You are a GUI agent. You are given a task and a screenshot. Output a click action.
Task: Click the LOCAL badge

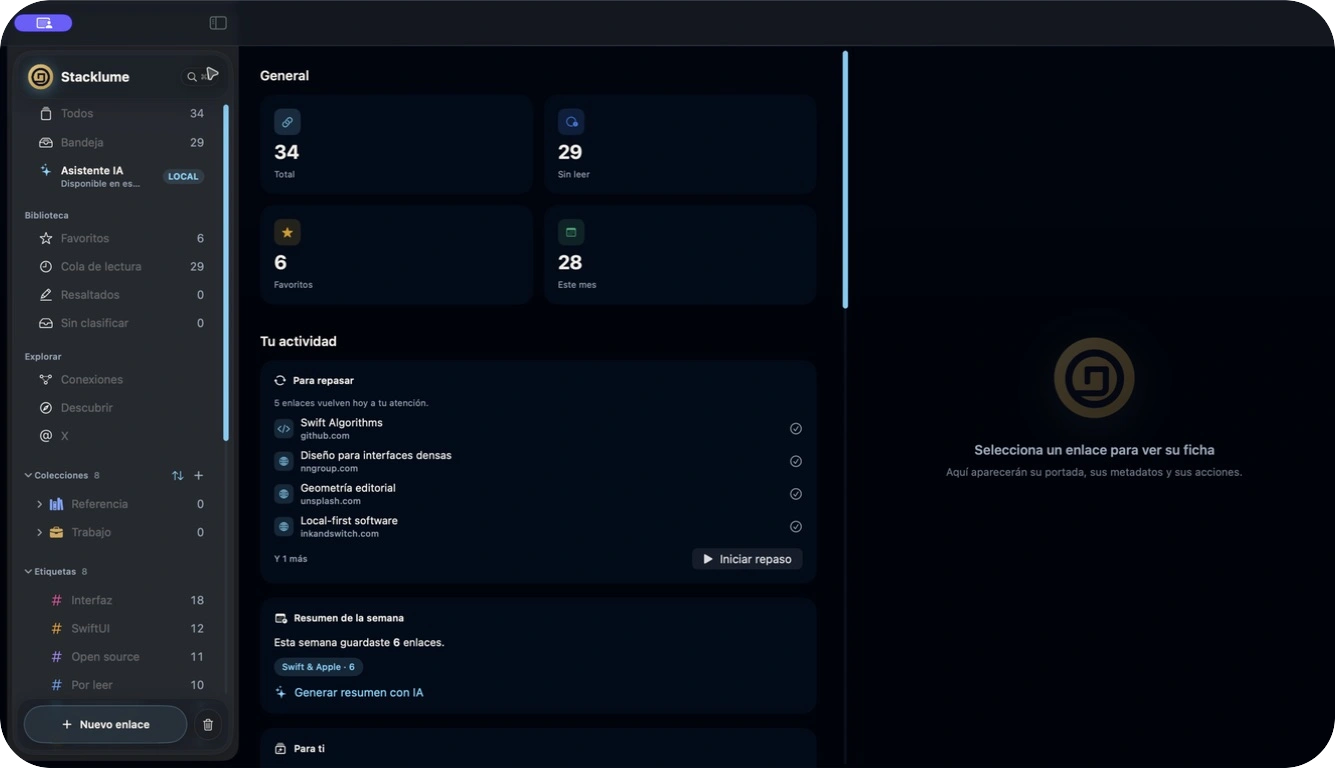183,177
